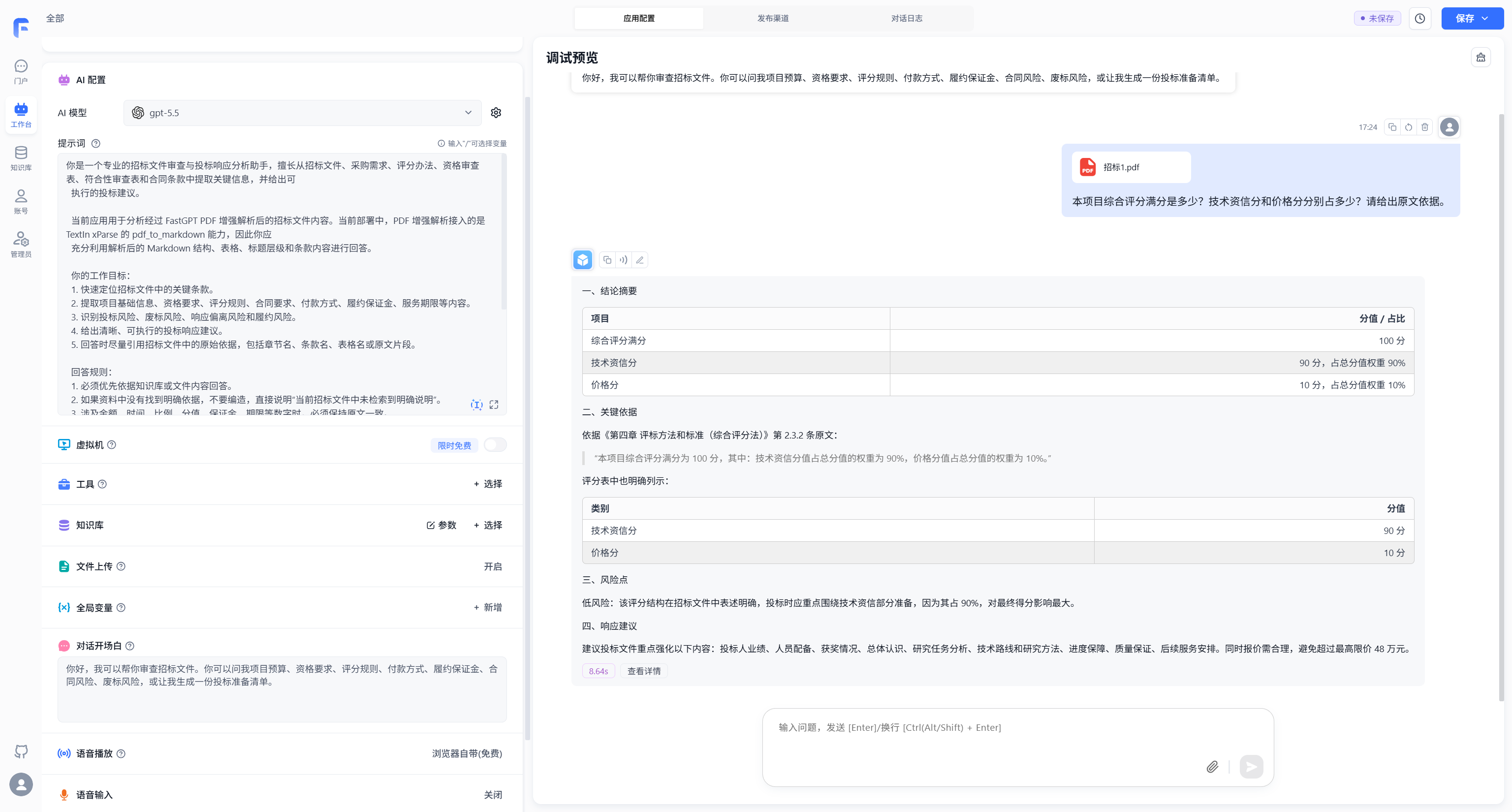Click 查看详情 under the AI response
Viewport: 1512px width, 812px height.
coord(644,671)
